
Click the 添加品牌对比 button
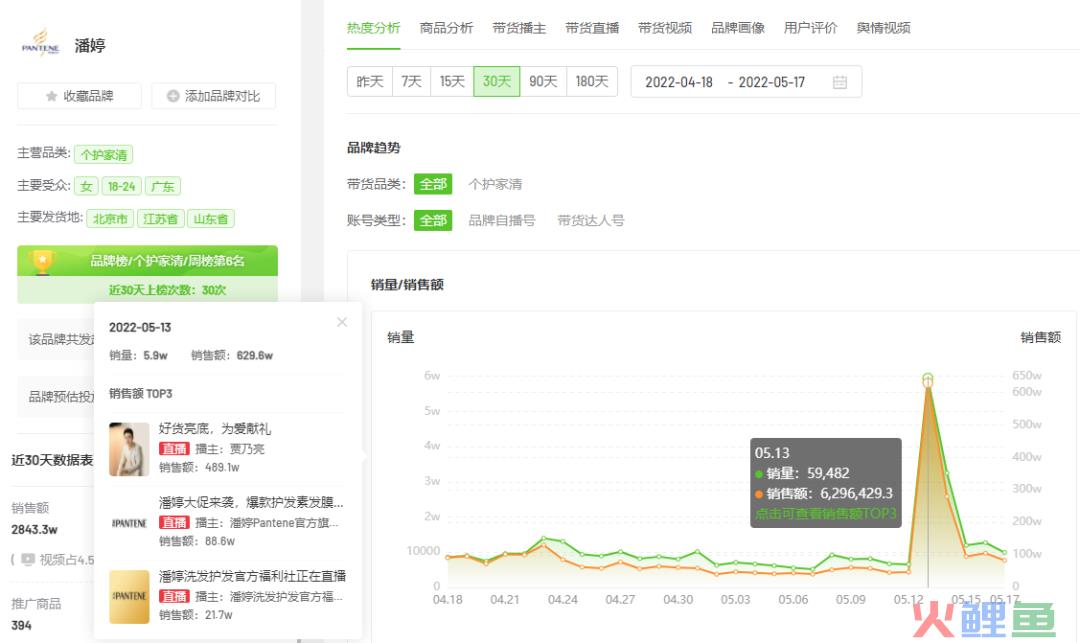click(x=214, y=96)
